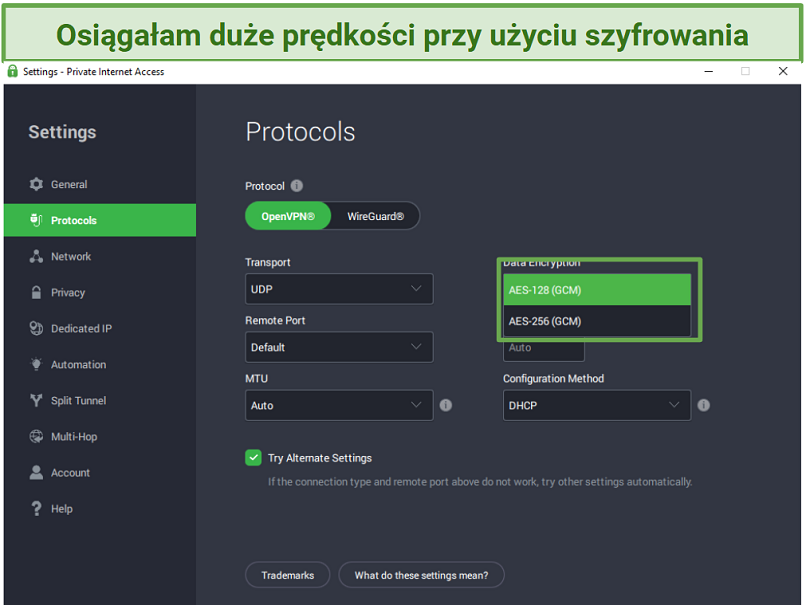This screenshot has width=806, height=605.
Task: Minimize the Settings window
Action: pyautogui.click(x=708, y=71)
